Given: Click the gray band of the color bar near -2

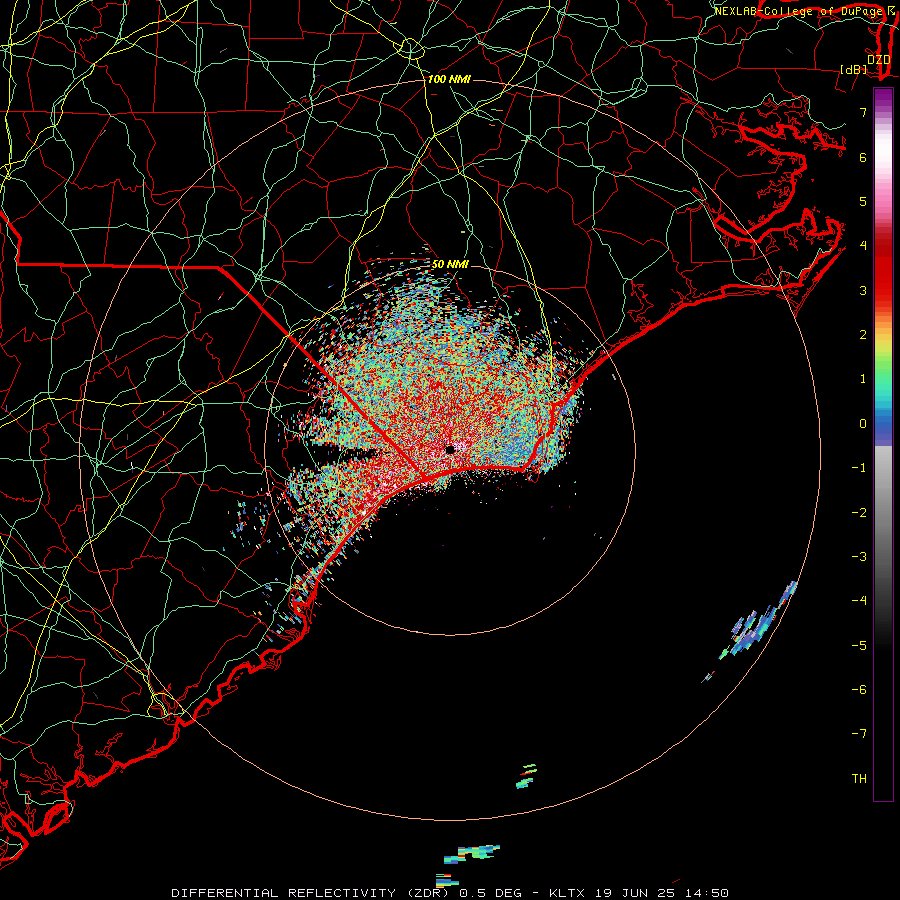Looking at the screenshot, I should [883, 511].
